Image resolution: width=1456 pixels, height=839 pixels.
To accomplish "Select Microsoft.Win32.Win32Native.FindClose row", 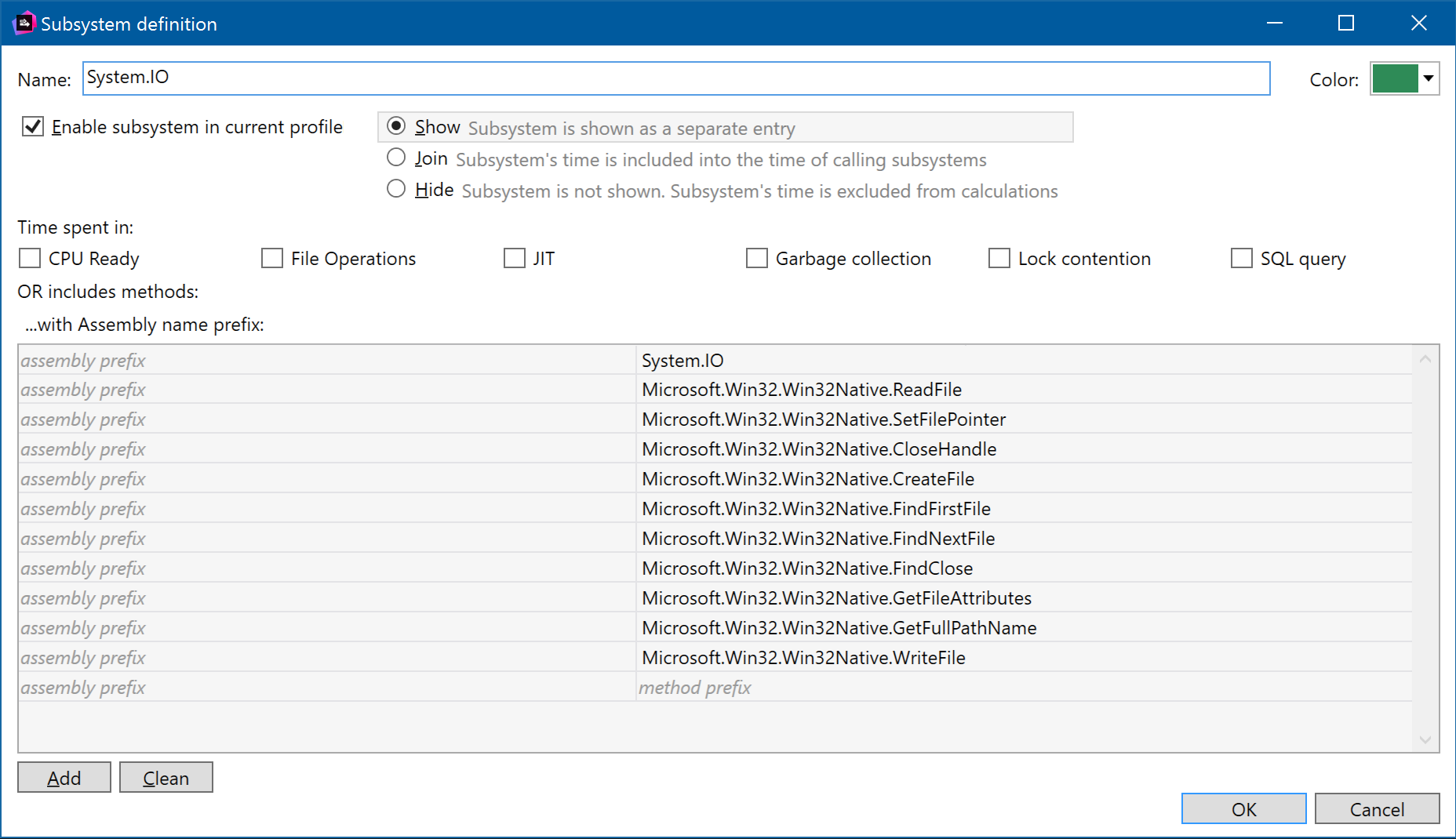I will [x=715, y=568].
